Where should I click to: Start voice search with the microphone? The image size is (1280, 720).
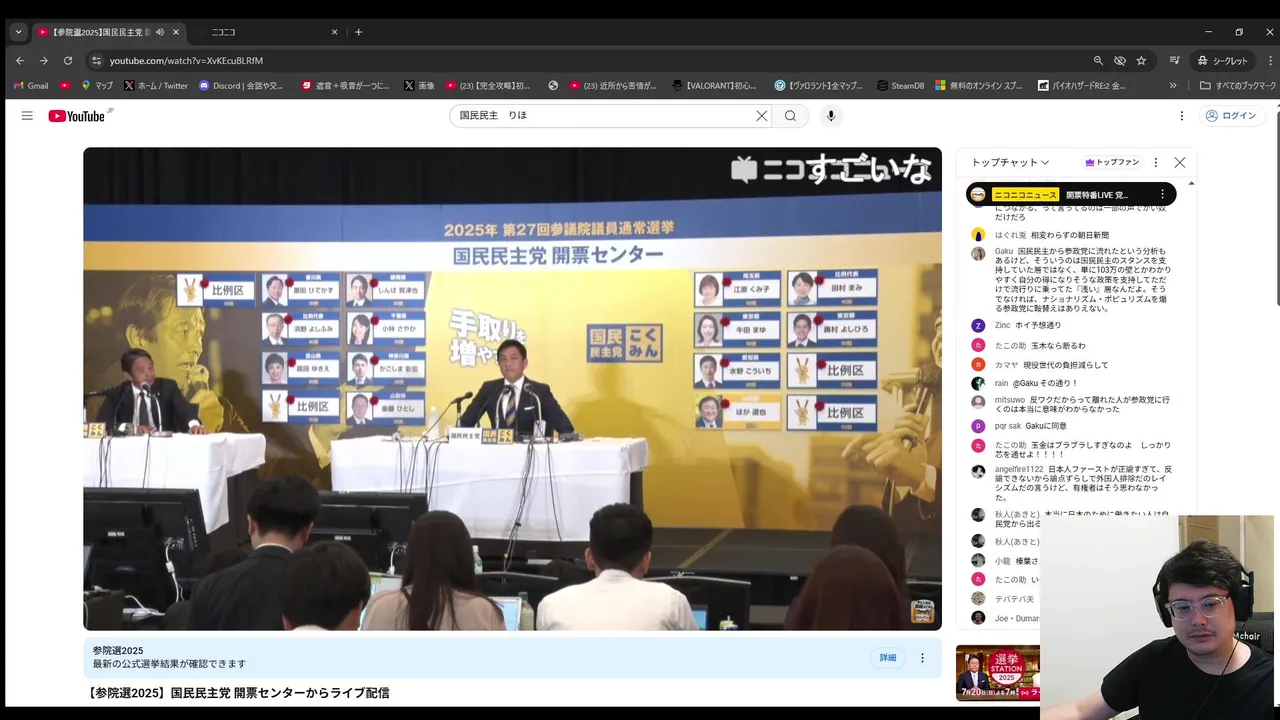(830, 116)
